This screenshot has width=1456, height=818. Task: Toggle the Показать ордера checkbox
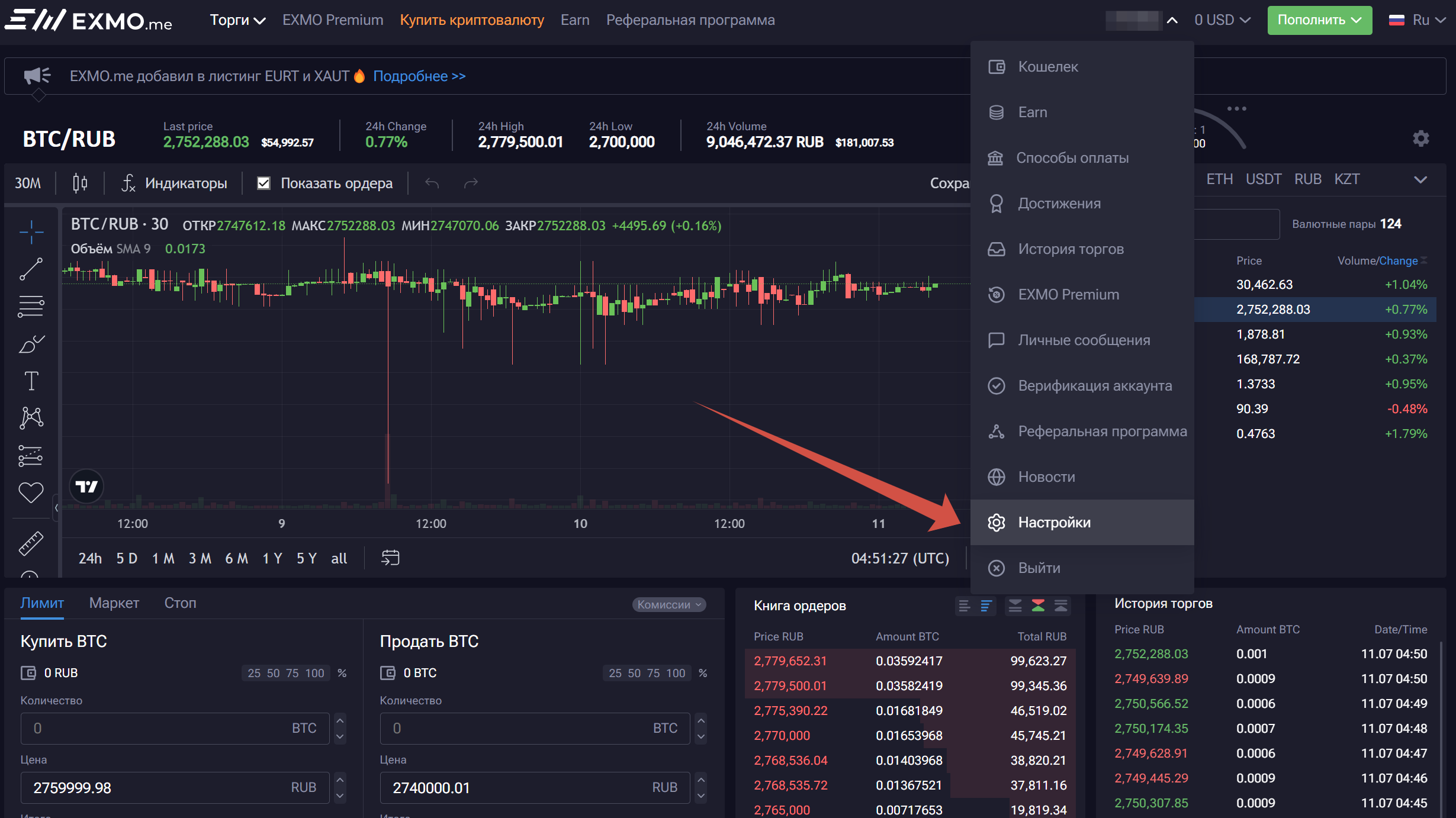tap(263, 183)
